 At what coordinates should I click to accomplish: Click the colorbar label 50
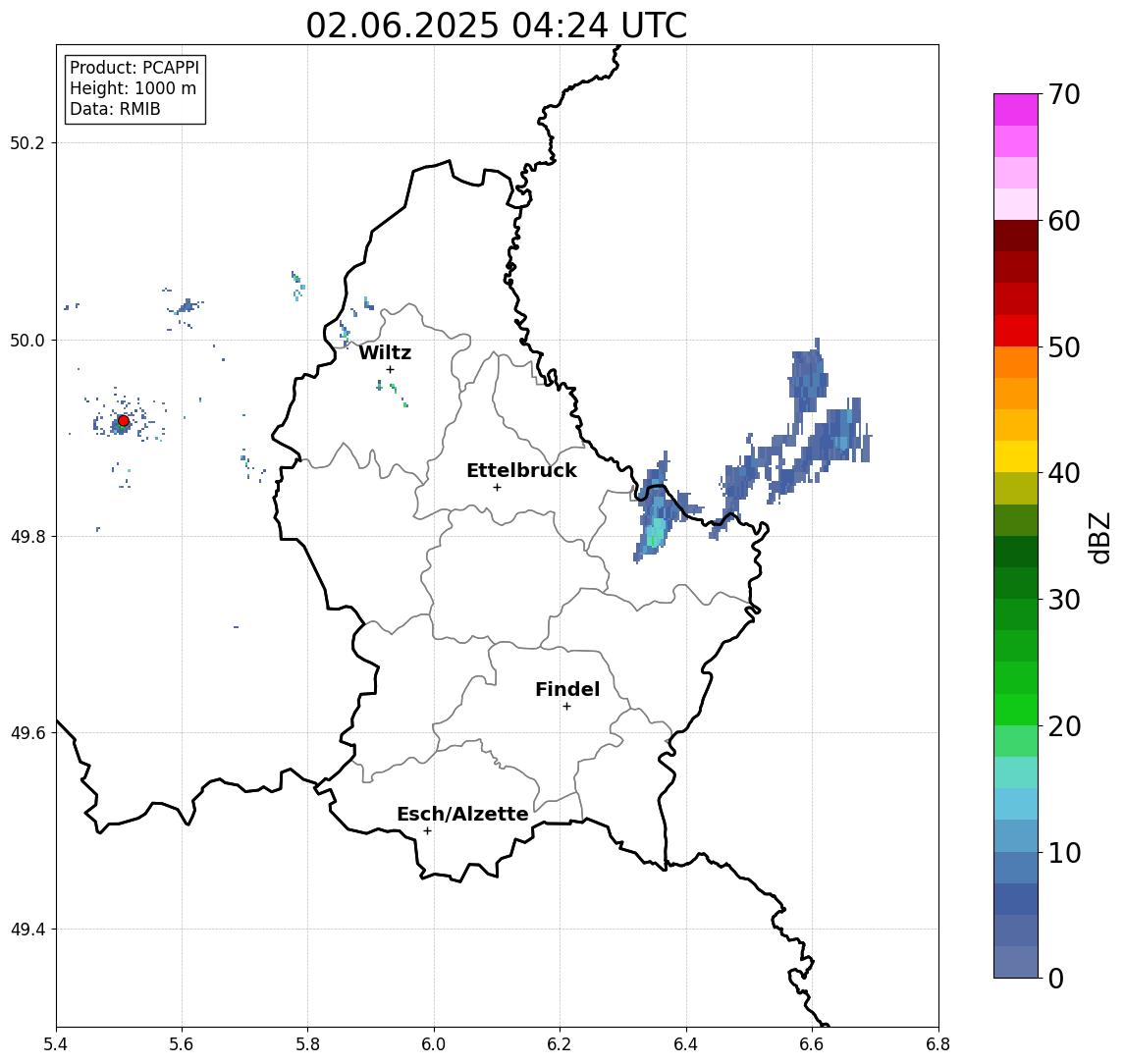point(1064,347)
